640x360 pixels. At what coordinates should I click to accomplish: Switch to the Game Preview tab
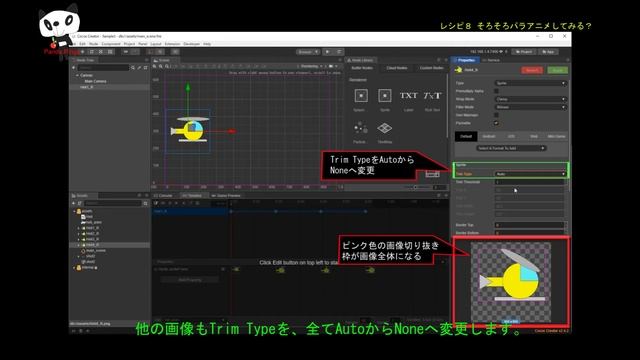click(x=226, y=196)
